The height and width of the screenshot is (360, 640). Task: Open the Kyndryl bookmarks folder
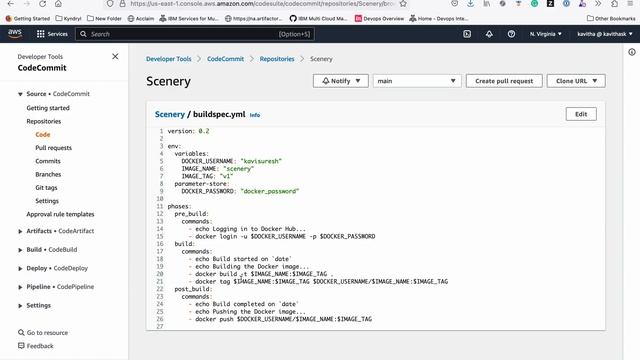point(69,18)
